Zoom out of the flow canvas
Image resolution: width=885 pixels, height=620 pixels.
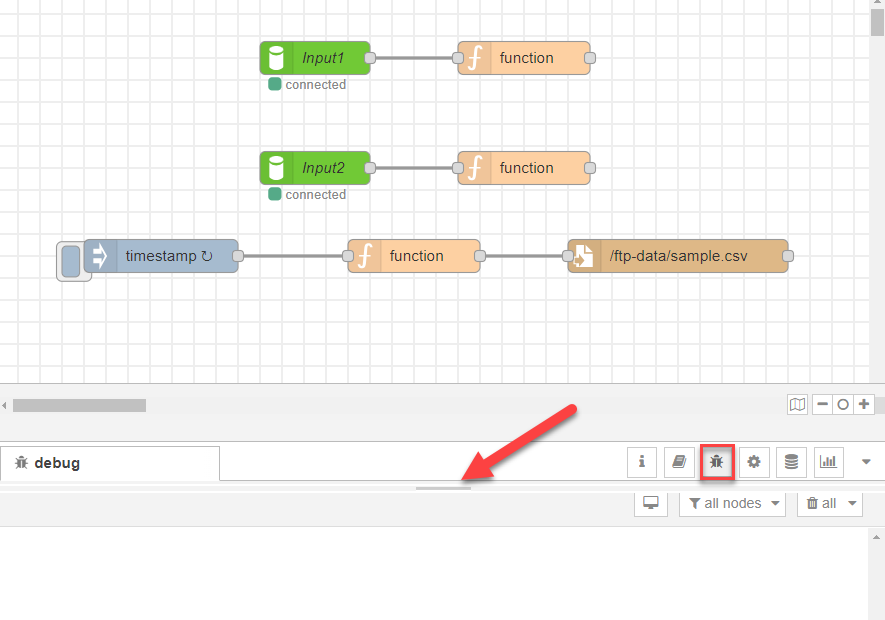[x=823, y=405]
